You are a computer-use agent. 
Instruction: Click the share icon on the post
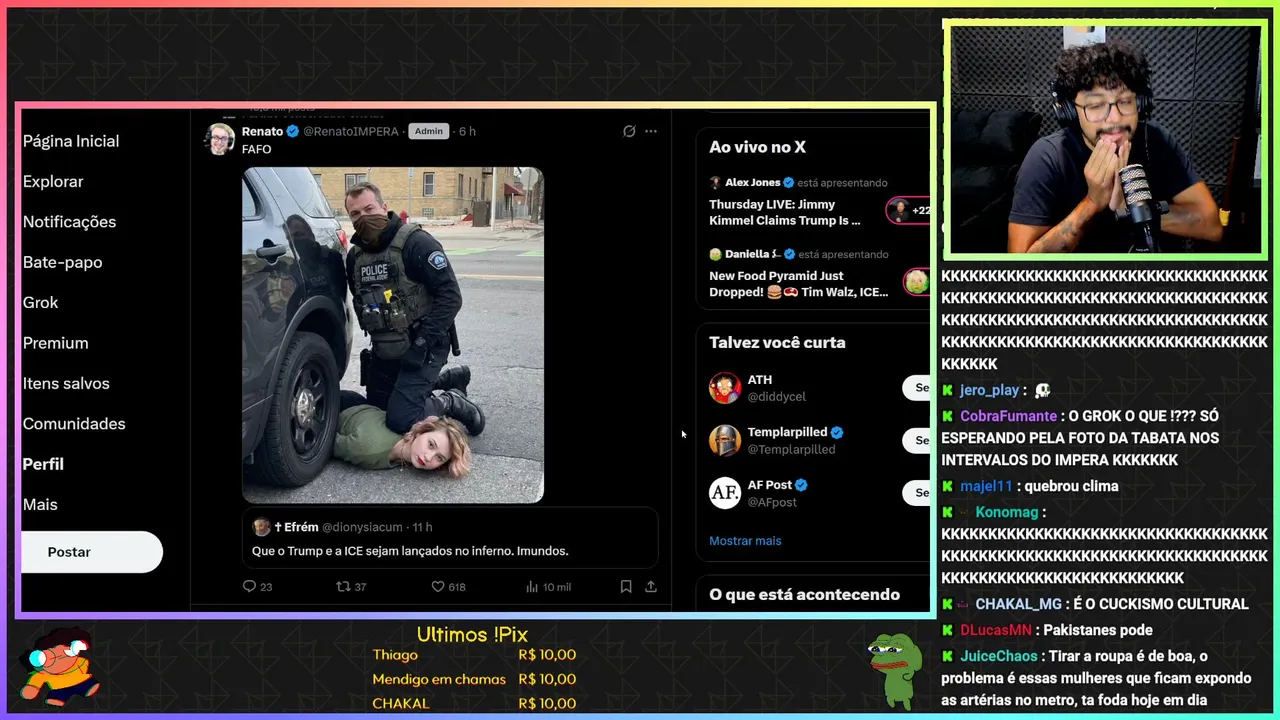tap(651, 587)
